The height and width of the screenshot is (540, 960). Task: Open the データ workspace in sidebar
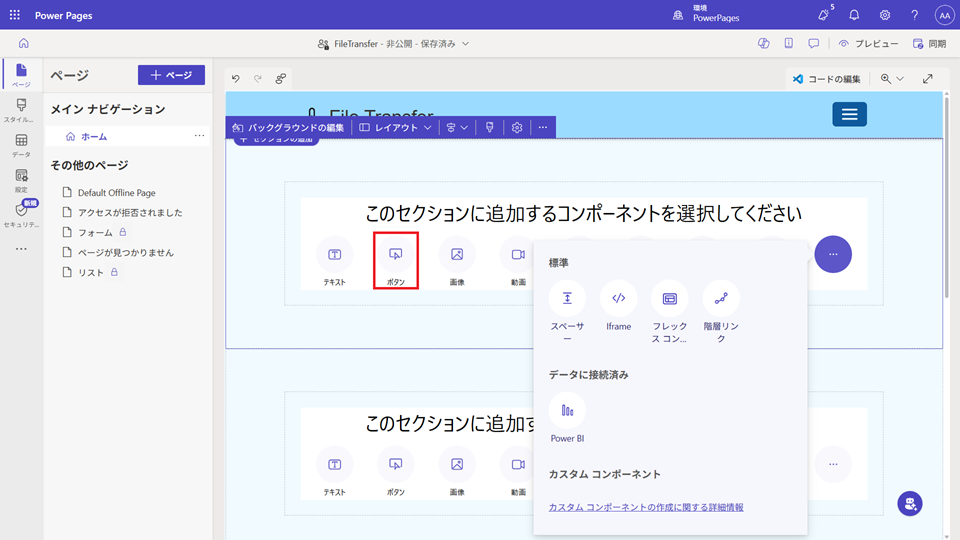click(x=21, y=145)
